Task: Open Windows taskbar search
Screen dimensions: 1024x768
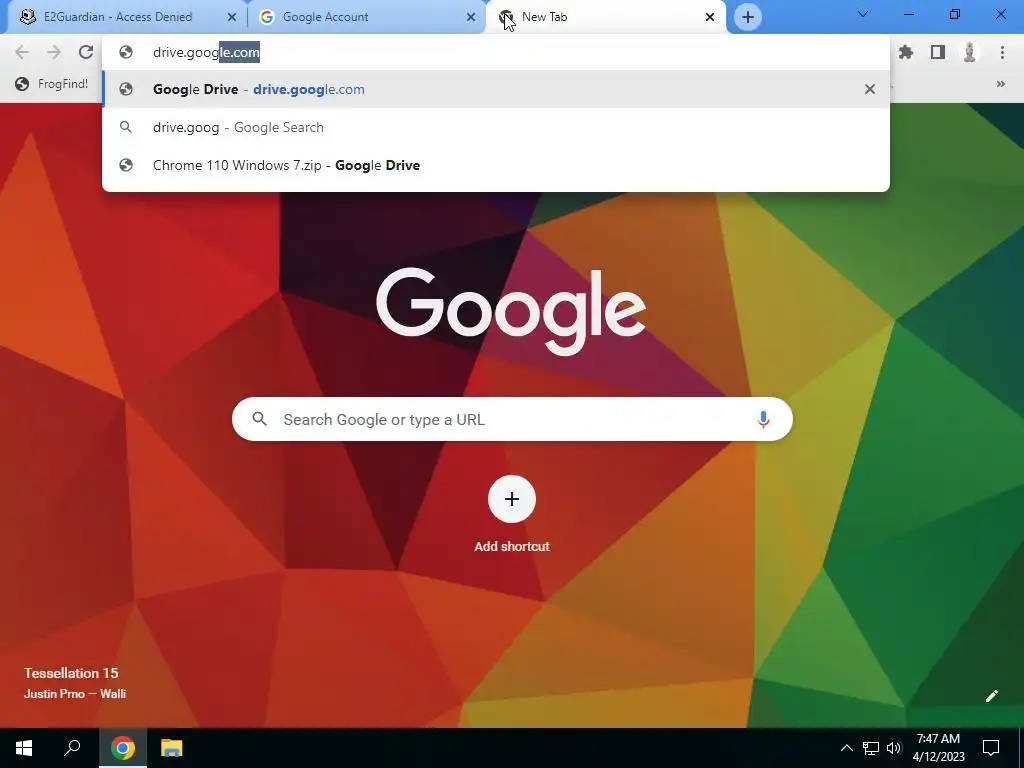Action: (x=72, y=748)
